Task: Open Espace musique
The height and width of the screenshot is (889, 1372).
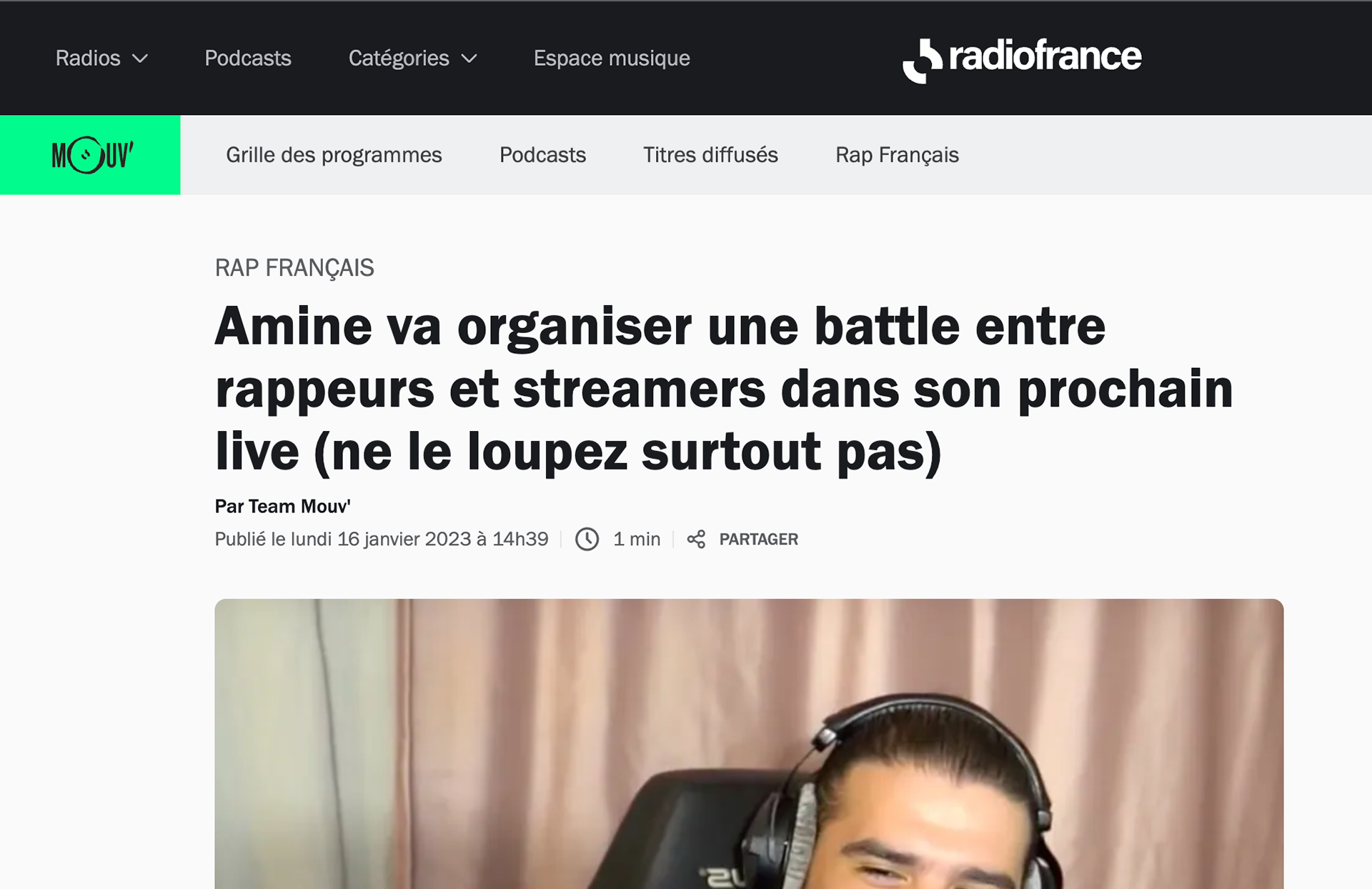Action: pos(612,58)
